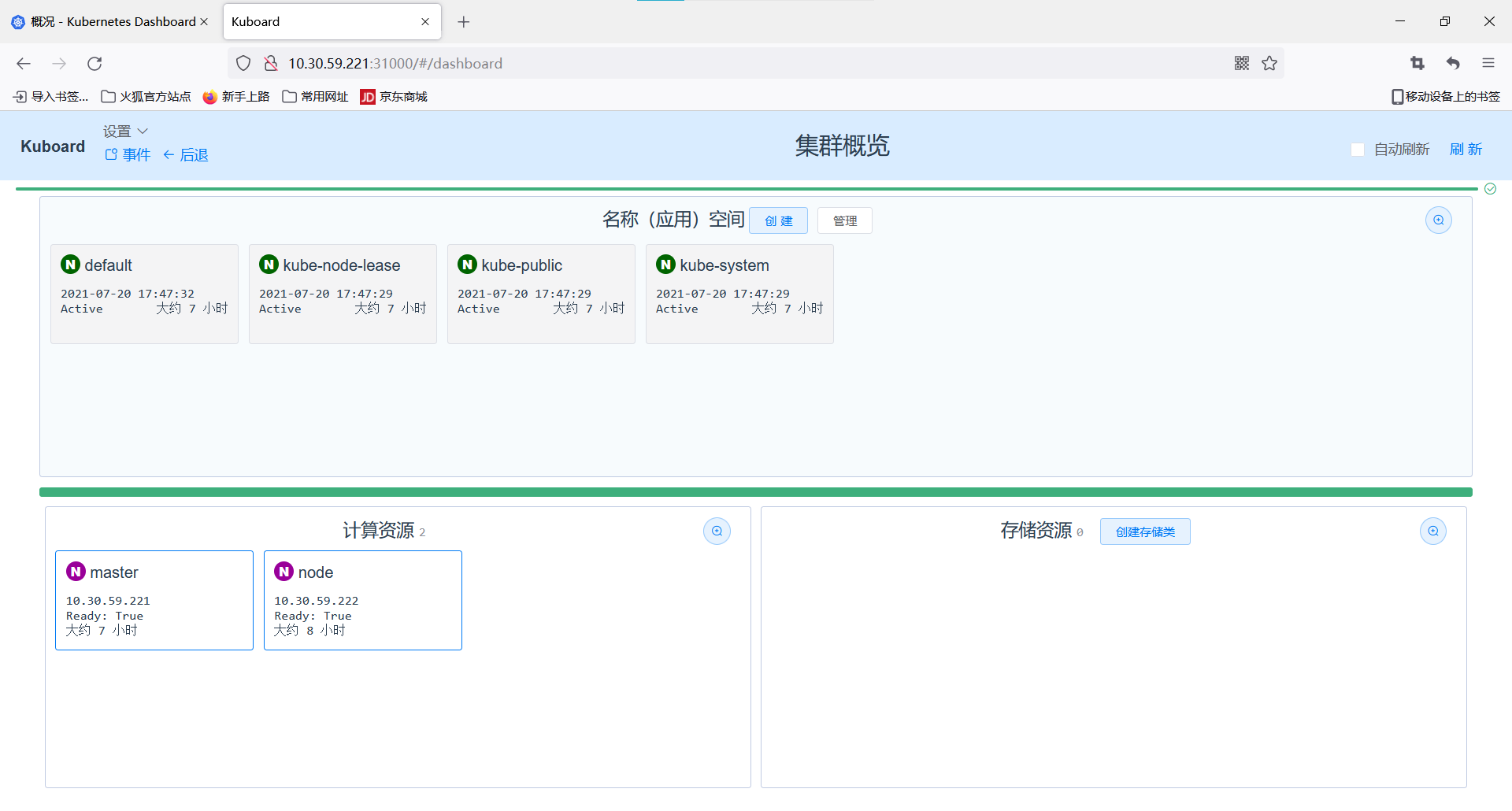Open the kube-system namespace card
The height and width of the screenshot is (811, 1512).
pyautogui.click(x=739, y=294)
